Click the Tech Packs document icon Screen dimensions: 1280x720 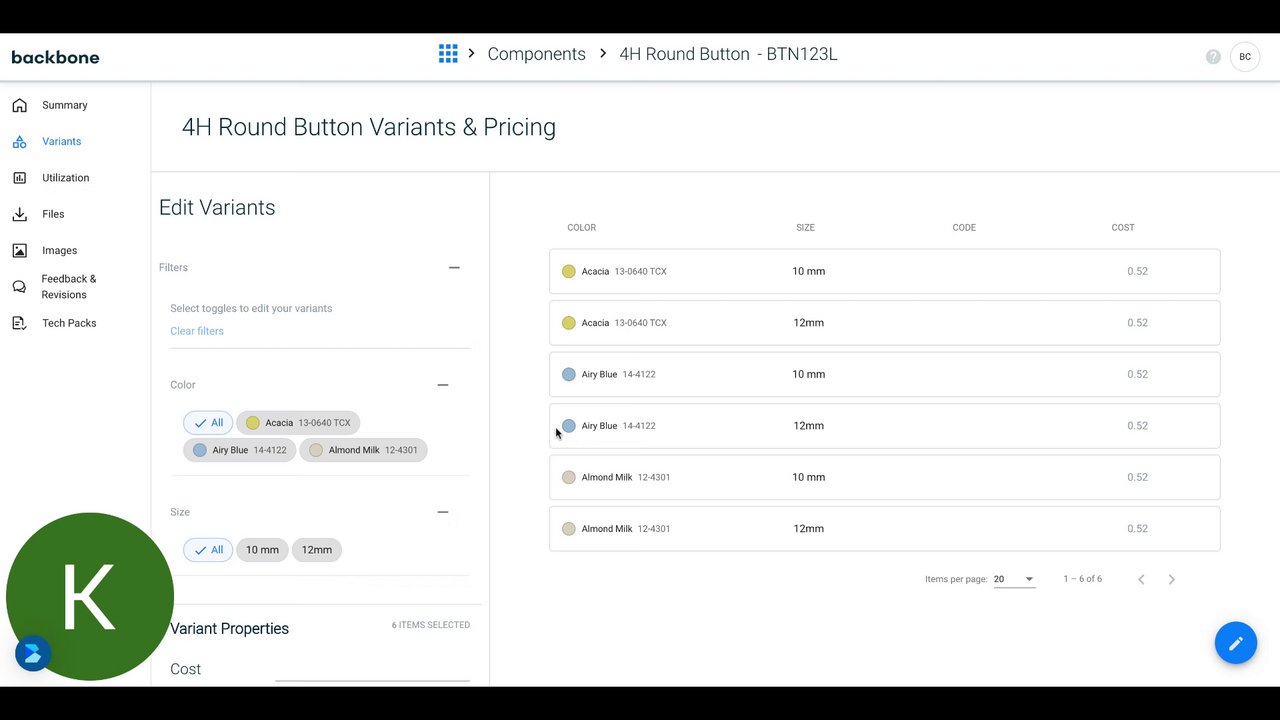click(x=20, y=323)
